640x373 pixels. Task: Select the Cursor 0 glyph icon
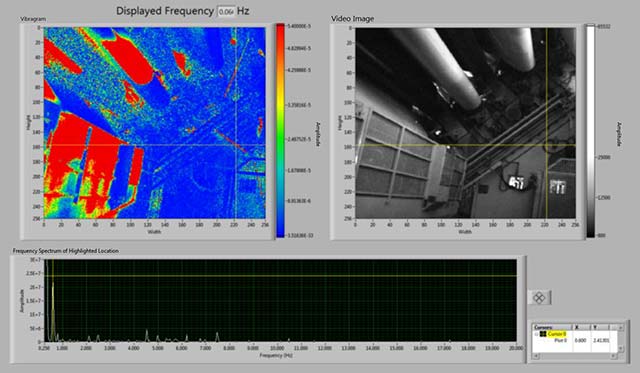(x=543, y=334)
